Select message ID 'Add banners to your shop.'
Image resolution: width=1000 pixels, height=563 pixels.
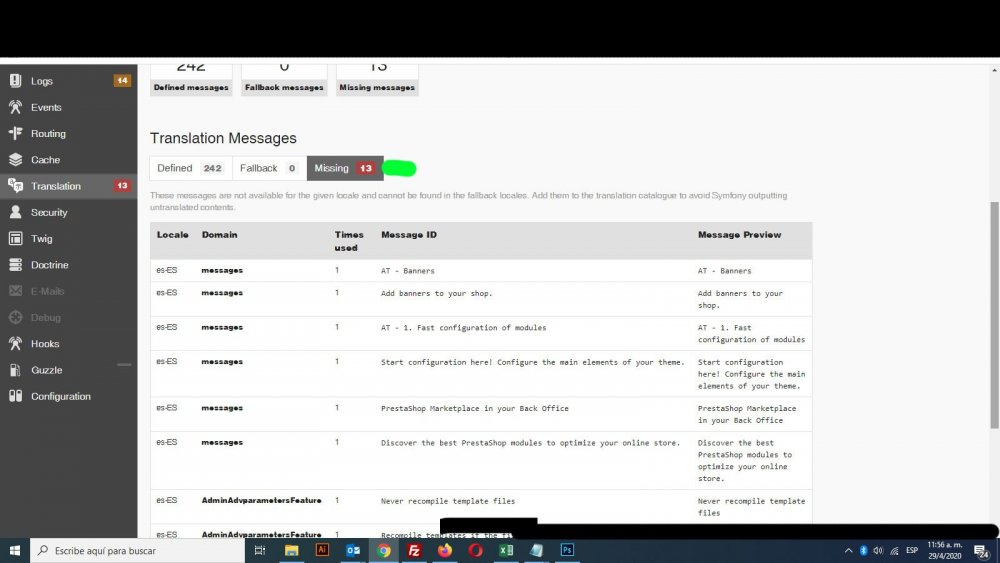436,293
